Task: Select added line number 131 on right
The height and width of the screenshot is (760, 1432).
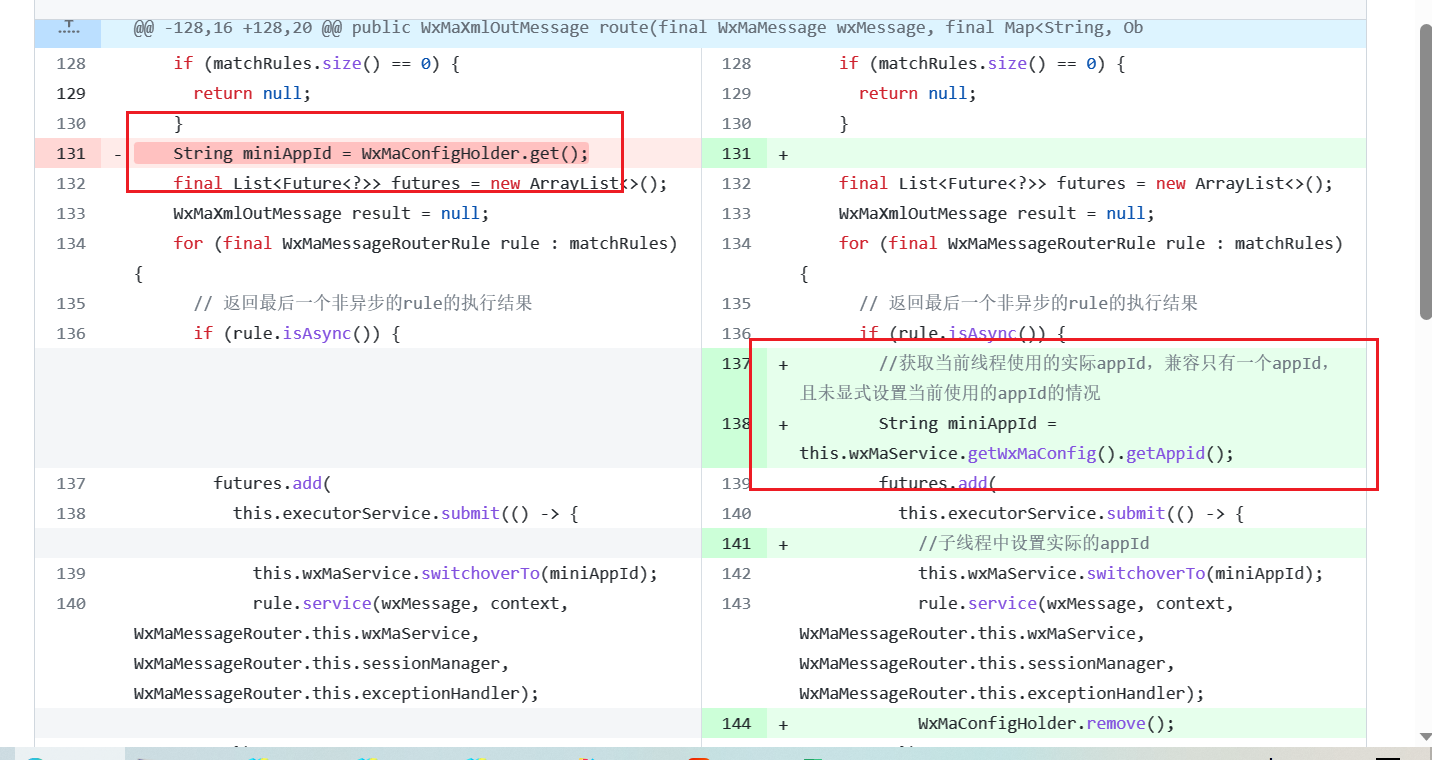Action: [735, 153]
